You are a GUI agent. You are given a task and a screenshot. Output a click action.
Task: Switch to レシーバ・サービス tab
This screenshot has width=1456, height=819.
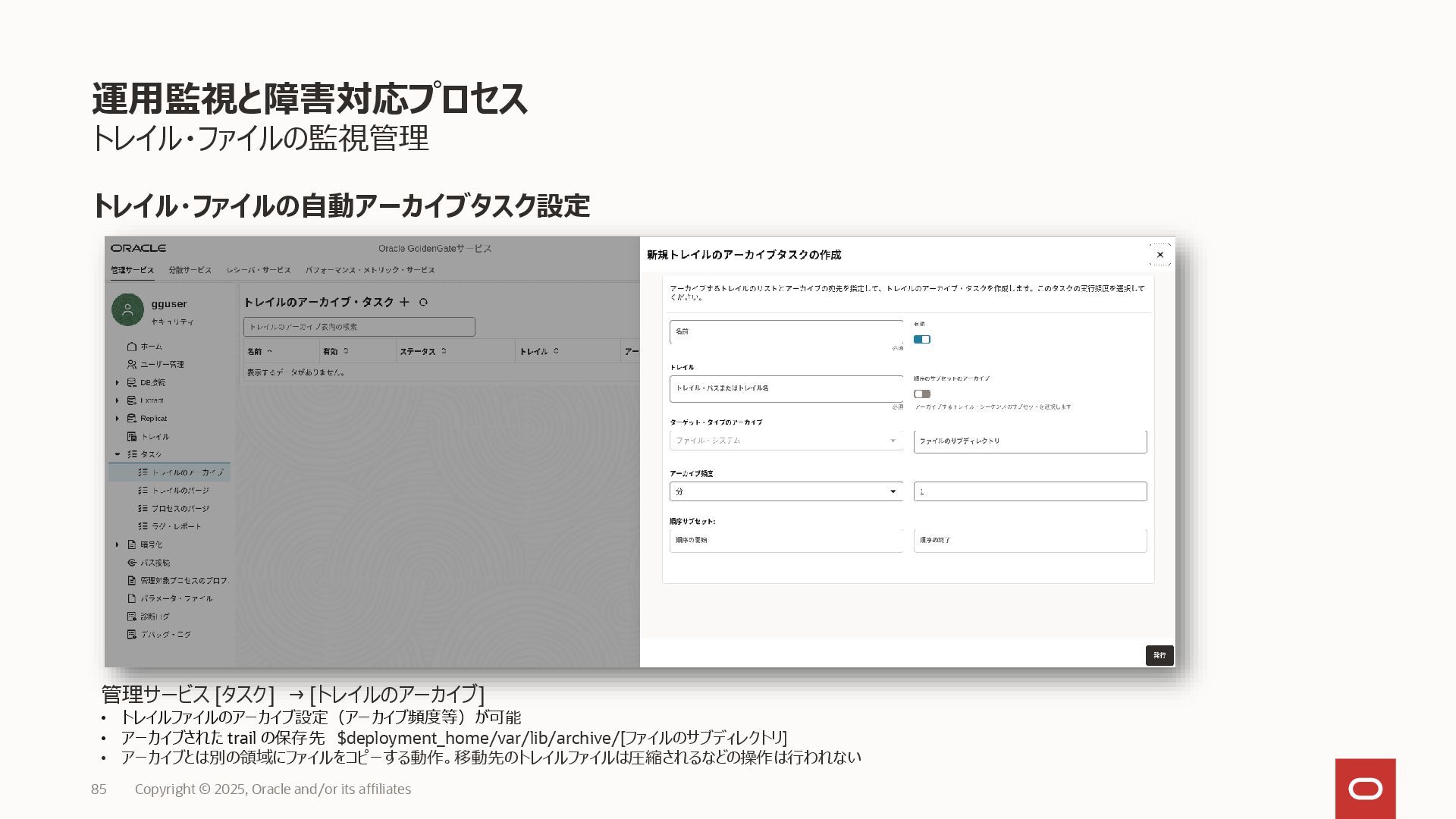(x=259, y=270)
